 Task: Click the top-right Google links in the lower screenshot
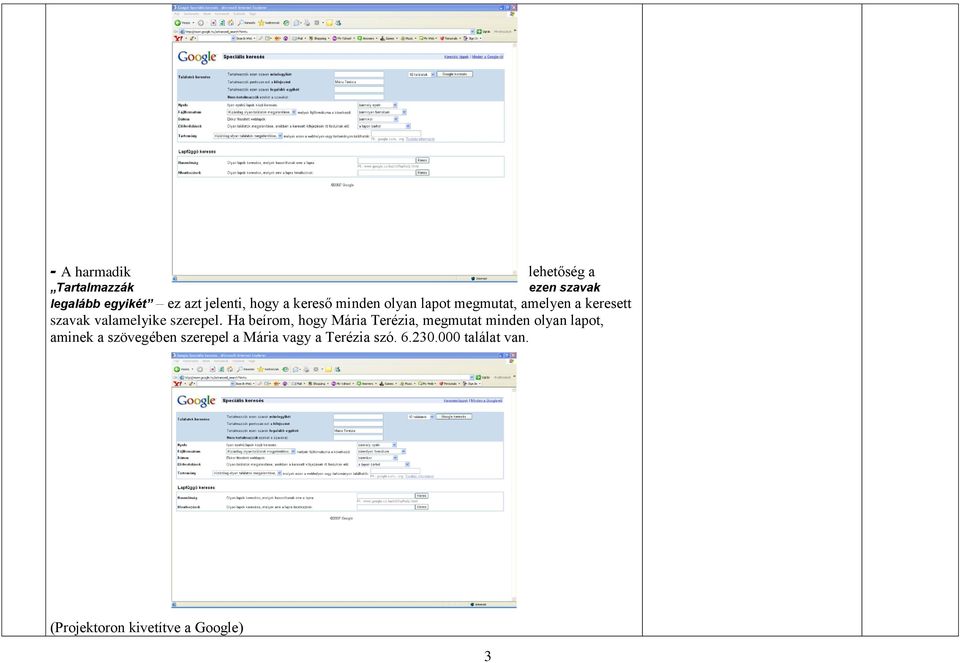473,400
